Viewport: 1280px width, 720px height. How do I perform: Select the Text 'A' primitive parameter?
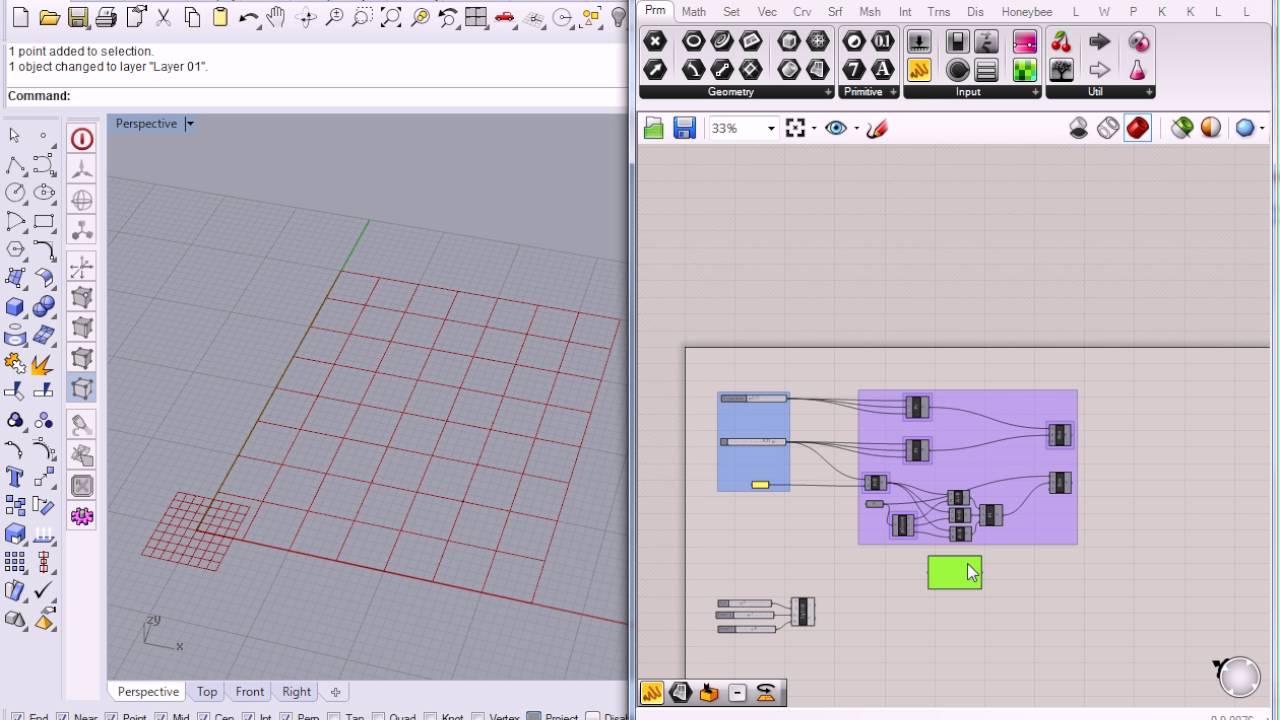tap(882, 69)
